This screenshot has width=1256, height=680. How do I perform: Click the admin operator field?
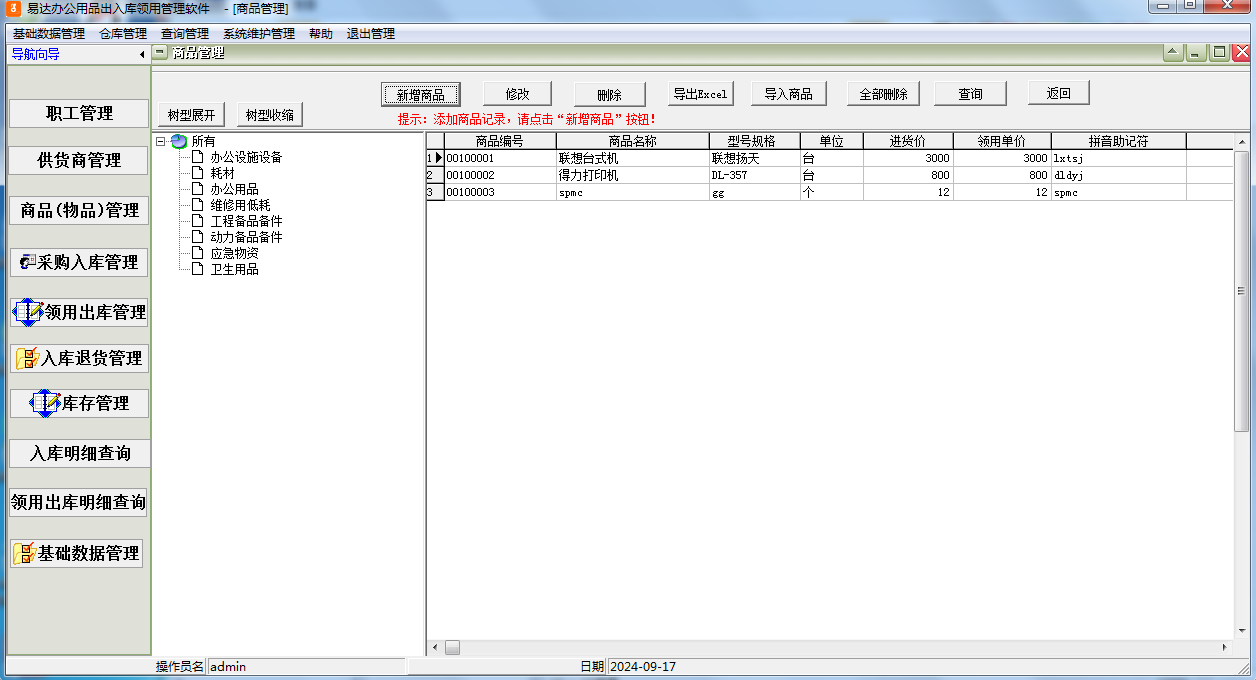click(306, 666)
